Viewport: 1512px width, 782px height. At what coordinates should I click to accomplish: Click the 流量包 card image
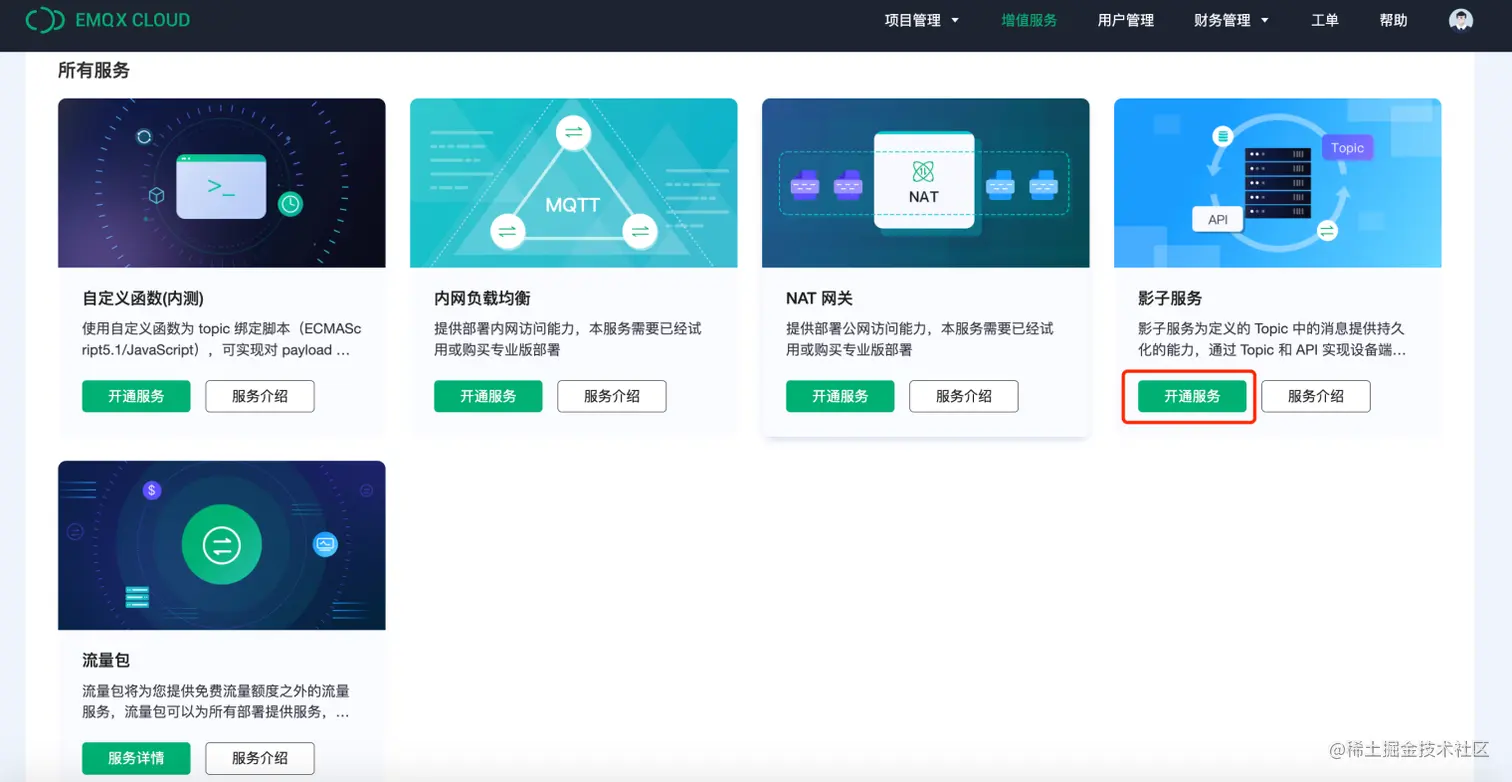222,545
